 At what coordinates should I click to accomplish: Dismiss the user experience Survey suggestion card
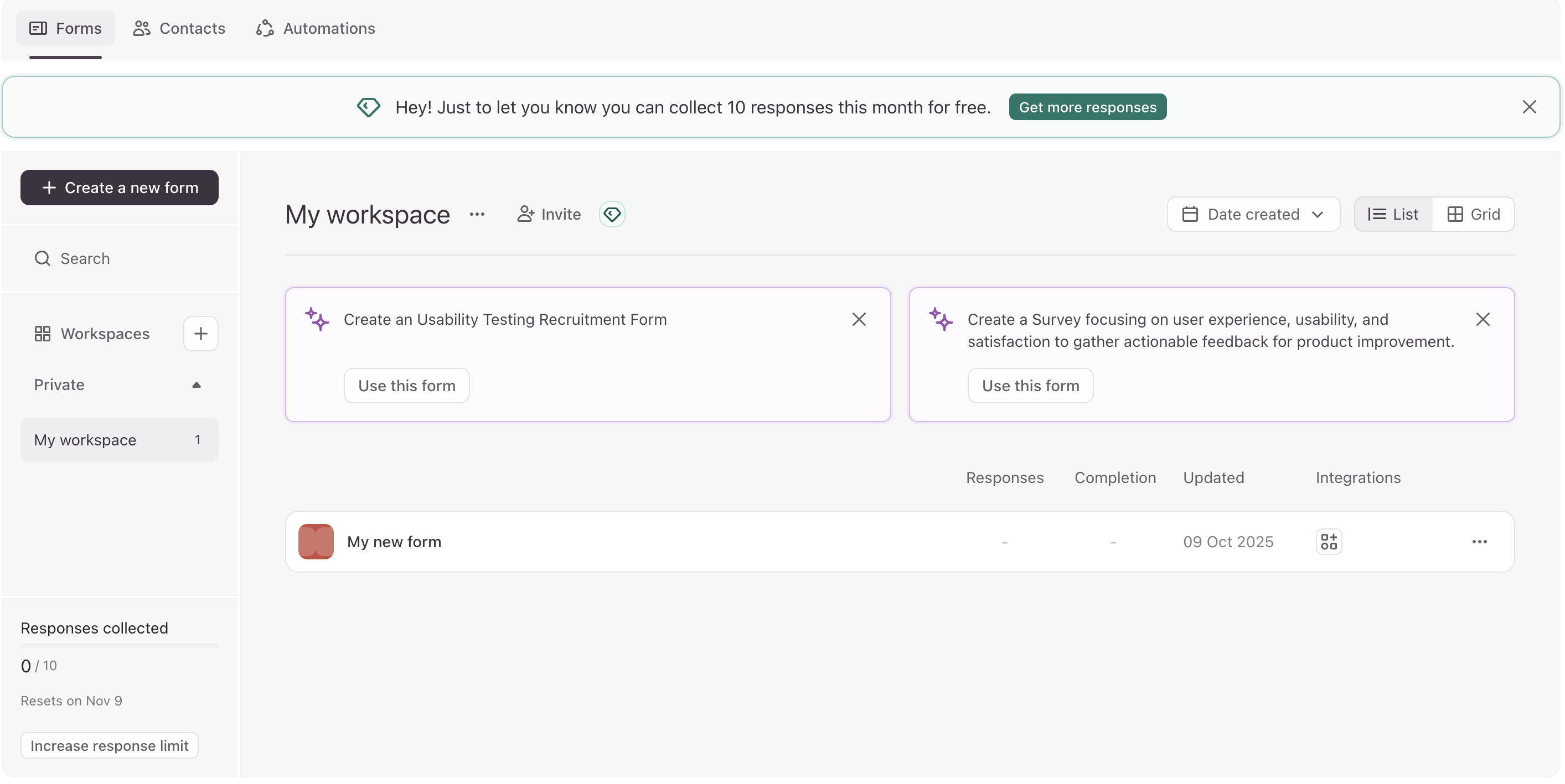1483,319
